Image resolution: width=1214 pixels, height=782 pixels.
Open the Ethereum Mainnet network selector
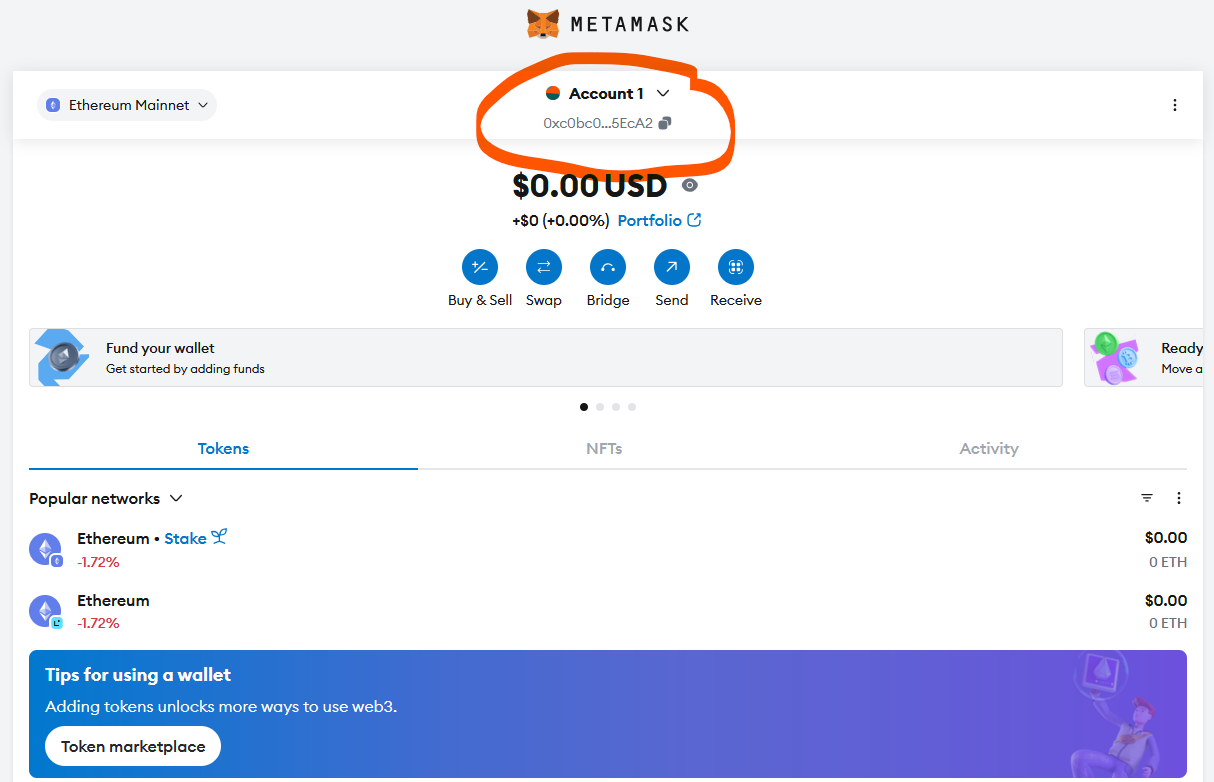click(x=127, y=105)
